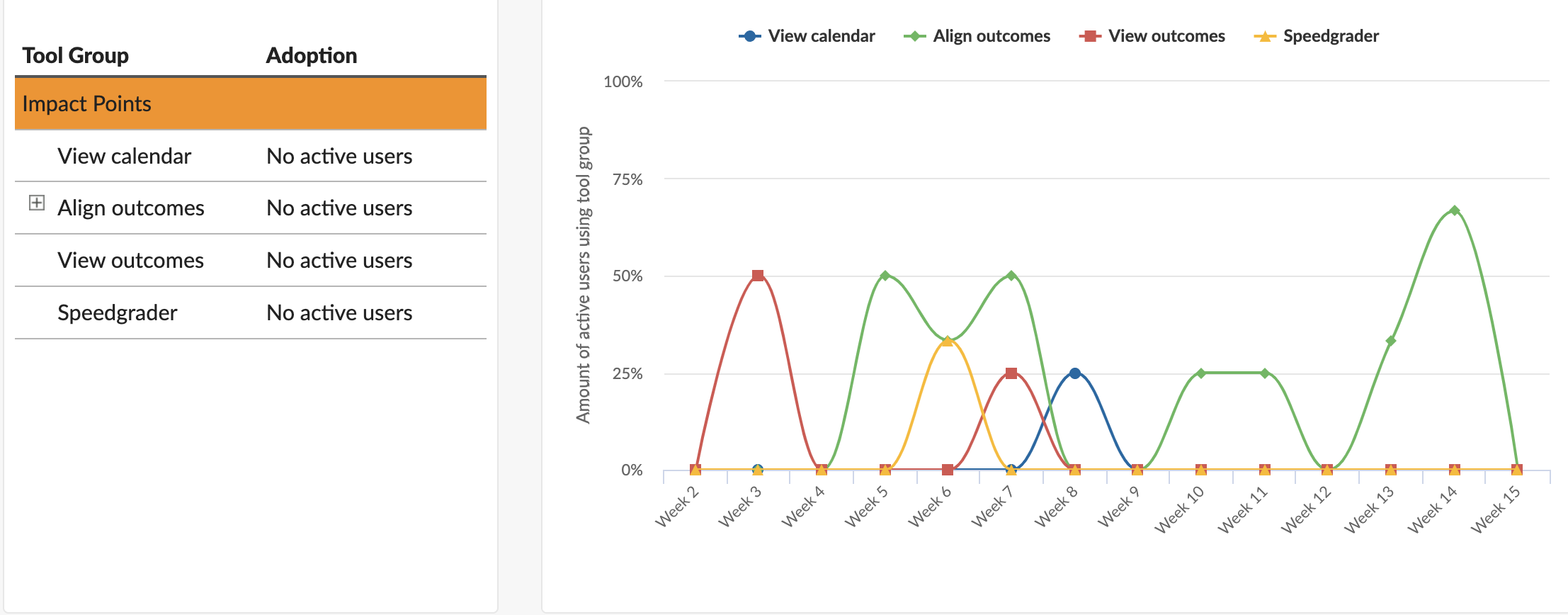Click the Week 9 axis label
This screenshot has width=1568, height=615.
[1119, 506]
